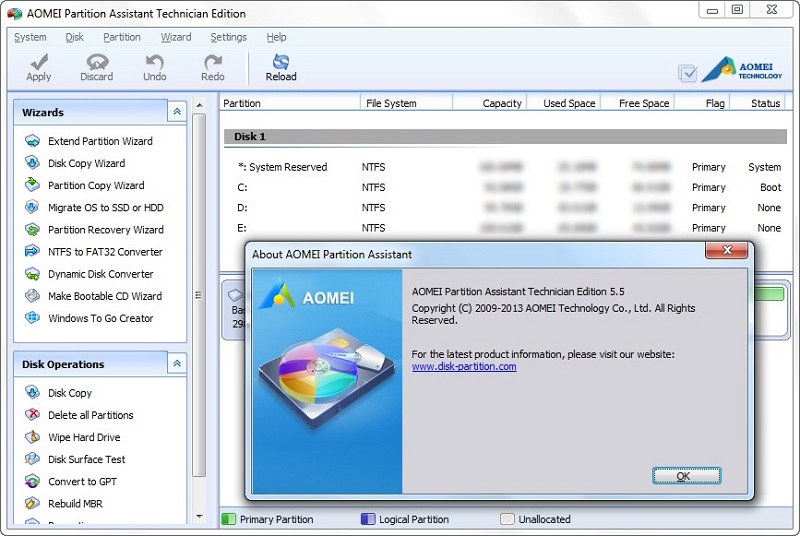Click the File System column header
This screenshot has width=800, height=536.
406,103
